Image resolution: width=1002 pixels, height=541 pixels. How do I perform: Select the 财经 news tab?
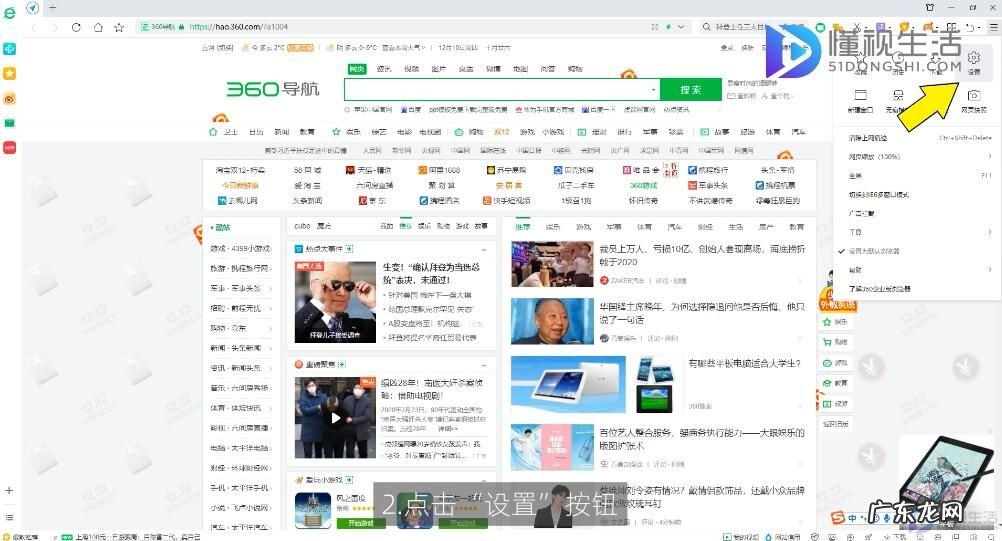(x=705, y=227)
